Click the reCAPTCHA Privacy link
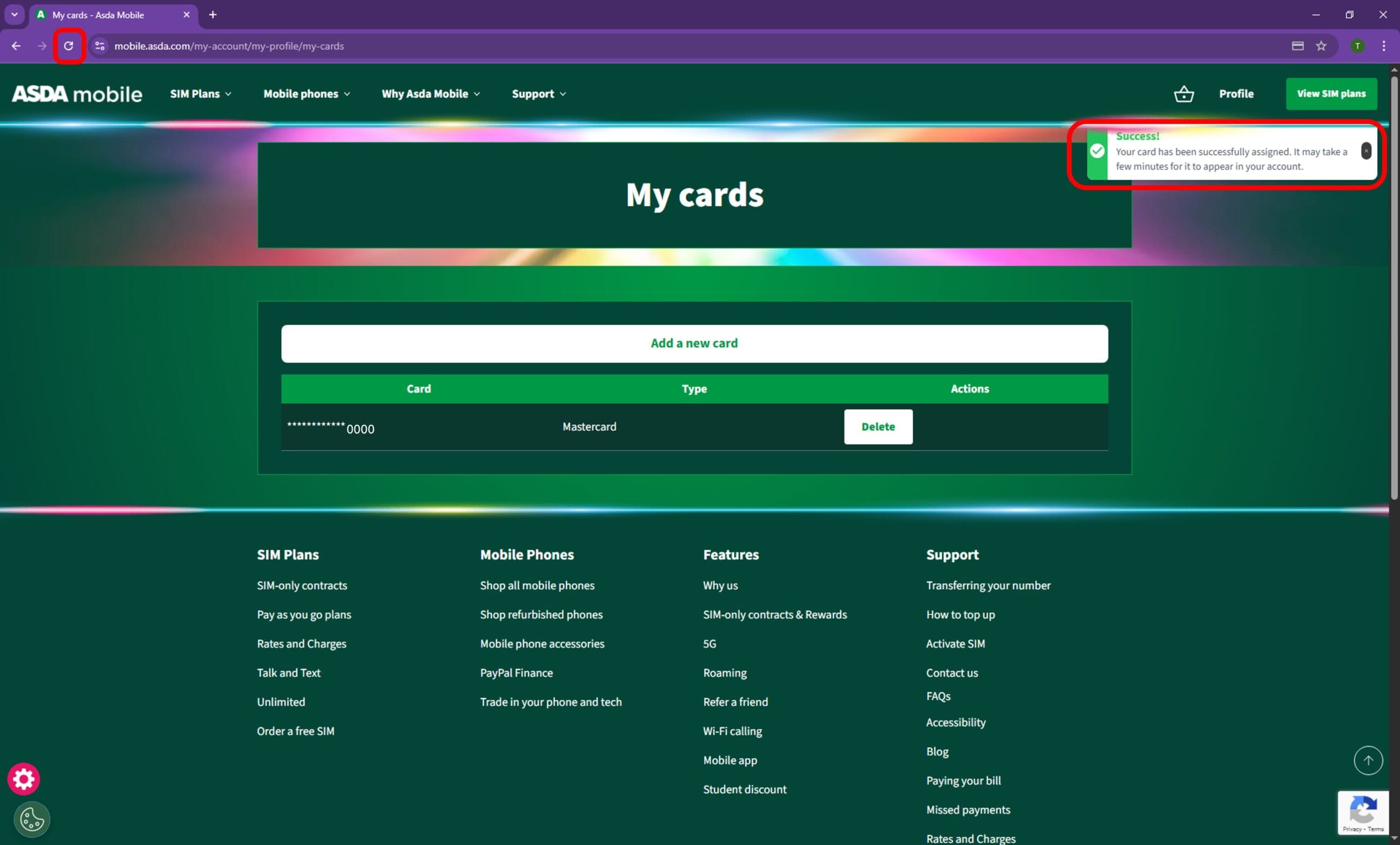This screenshot has width=1400, height=845. 1352,829
